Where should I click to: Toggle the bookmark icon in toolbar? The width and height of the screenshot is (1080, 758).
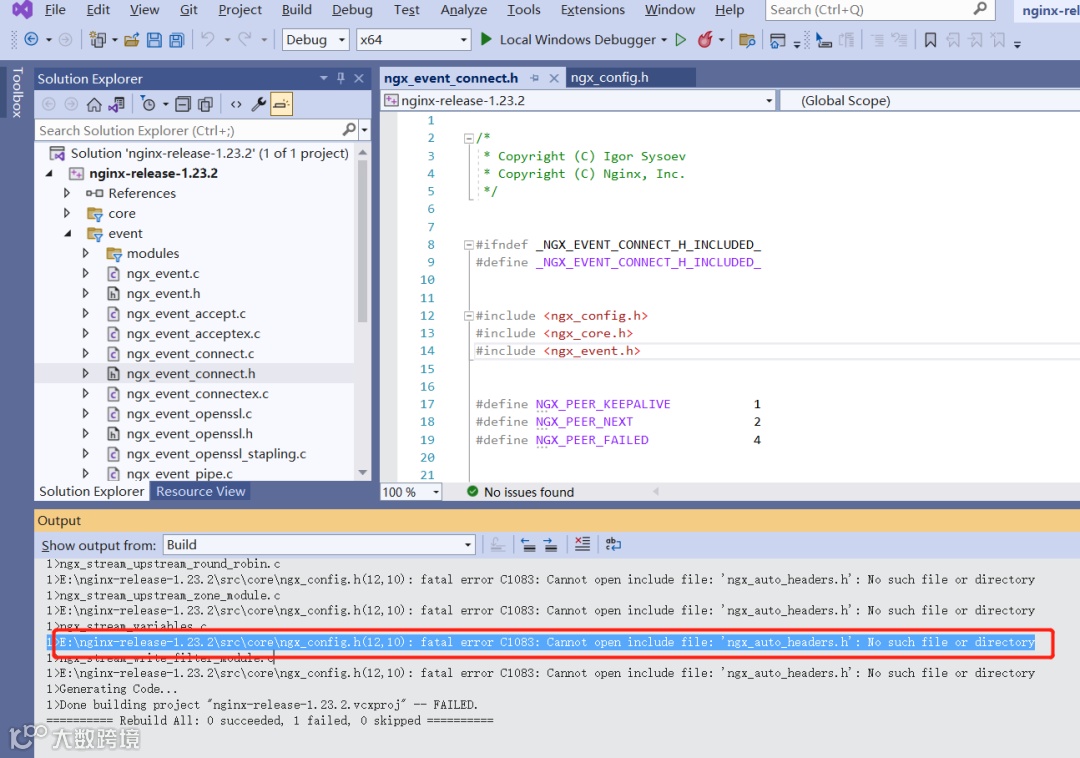pos(930,40)
